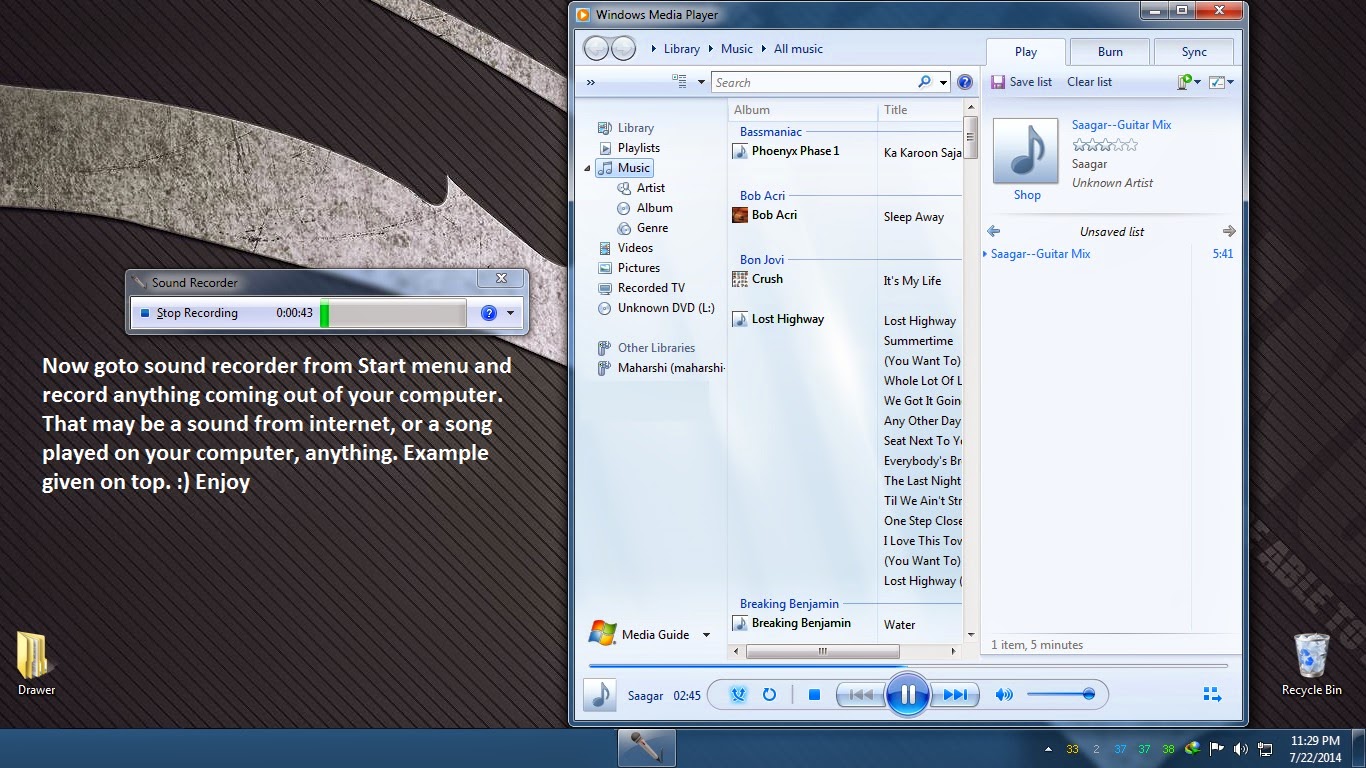1366x768 pixels.
Task: Switch to Now Playing view
Action: (1212, 694)
